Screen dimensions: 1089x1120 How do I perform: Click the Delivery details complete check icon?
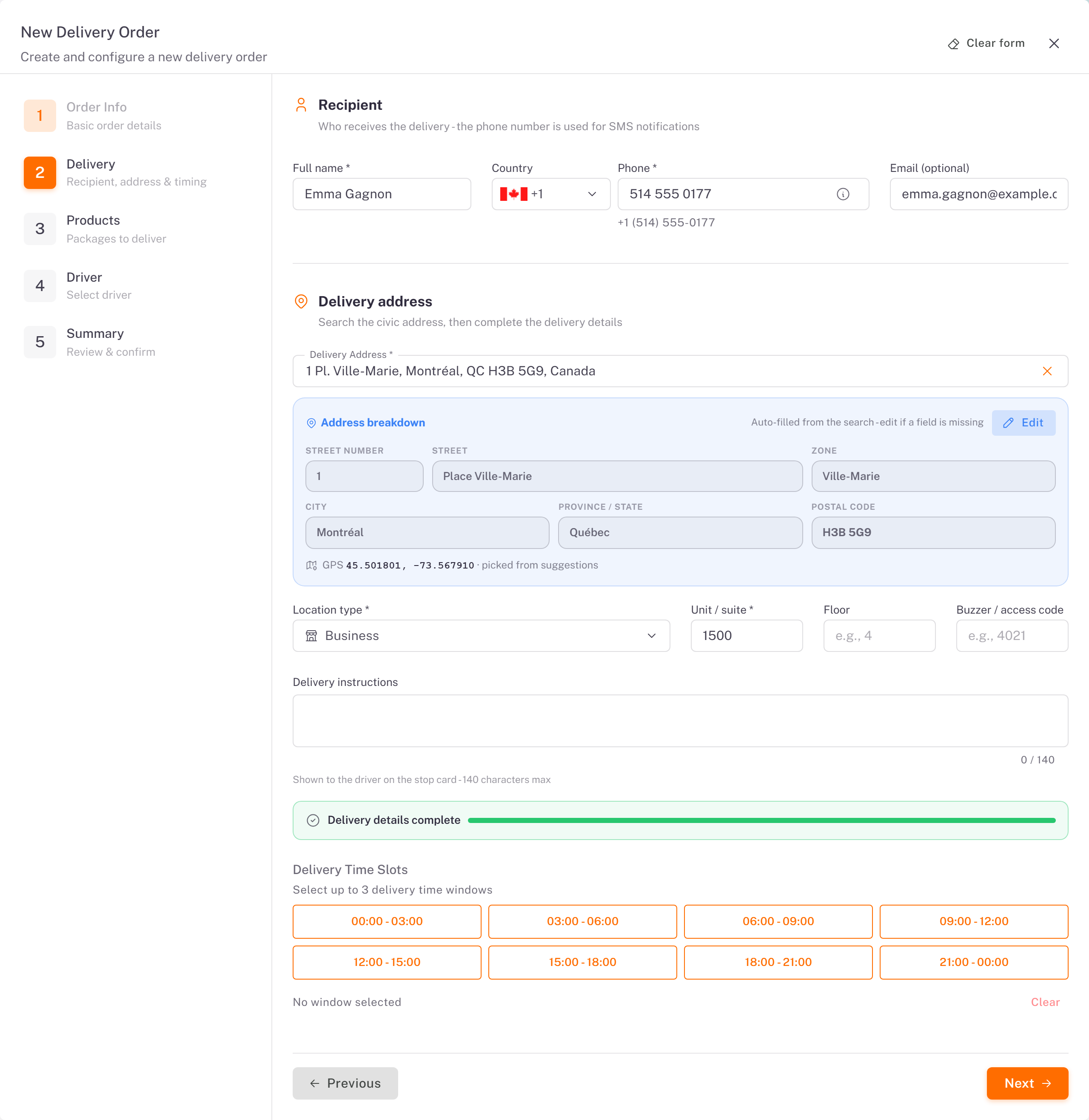point(313,820)
